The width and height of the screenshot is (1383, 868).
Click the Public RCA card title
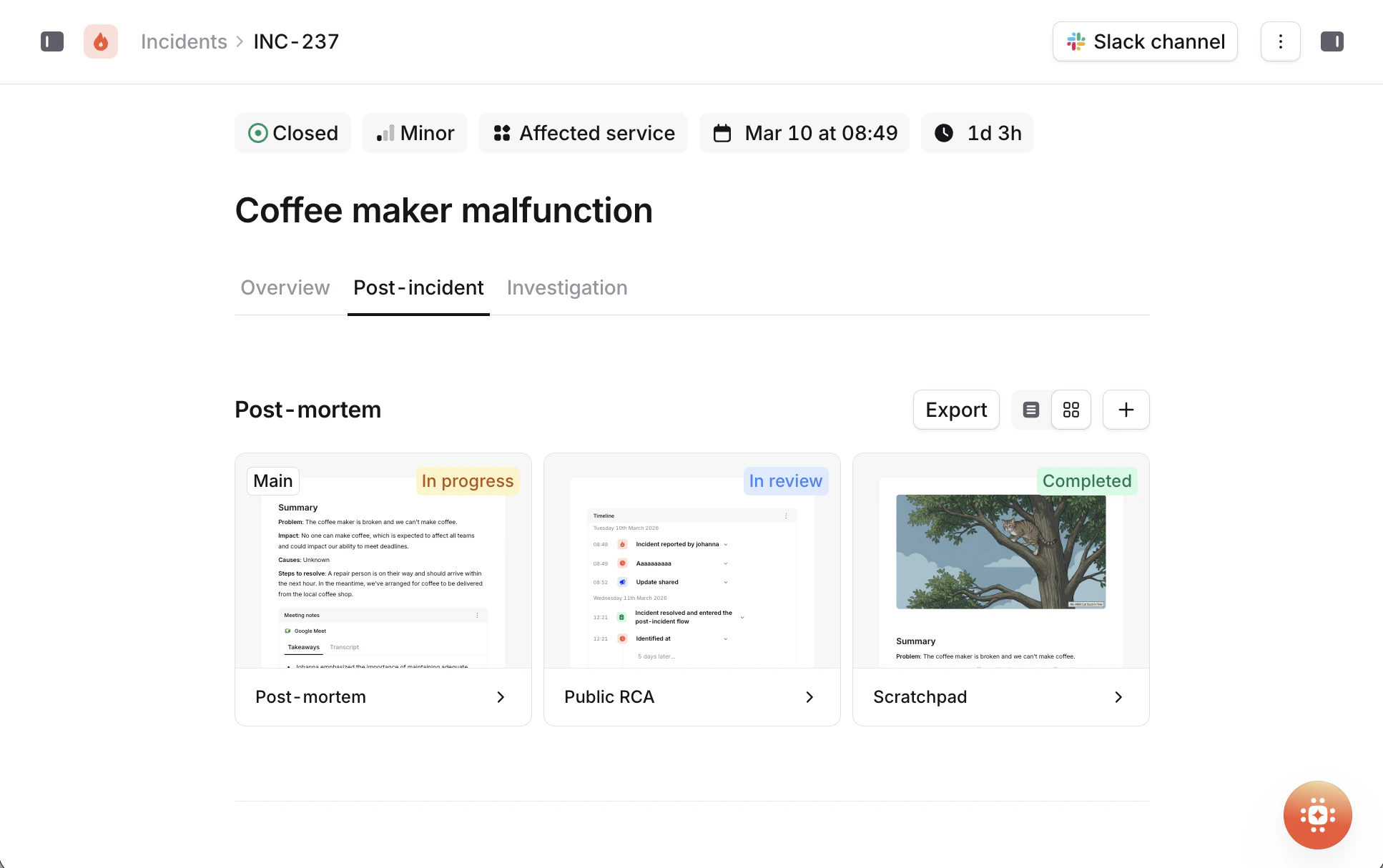pos(609,697)
